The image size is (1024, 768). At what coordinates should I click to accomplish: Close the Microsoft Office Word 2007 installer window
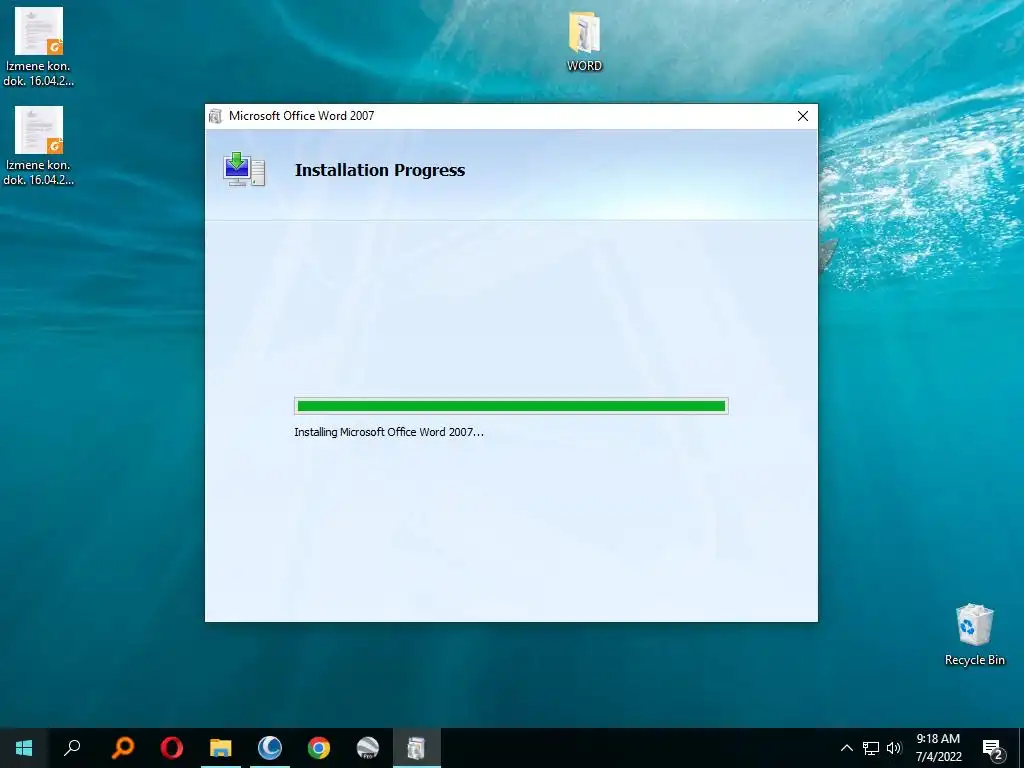(x=803, y=116)
